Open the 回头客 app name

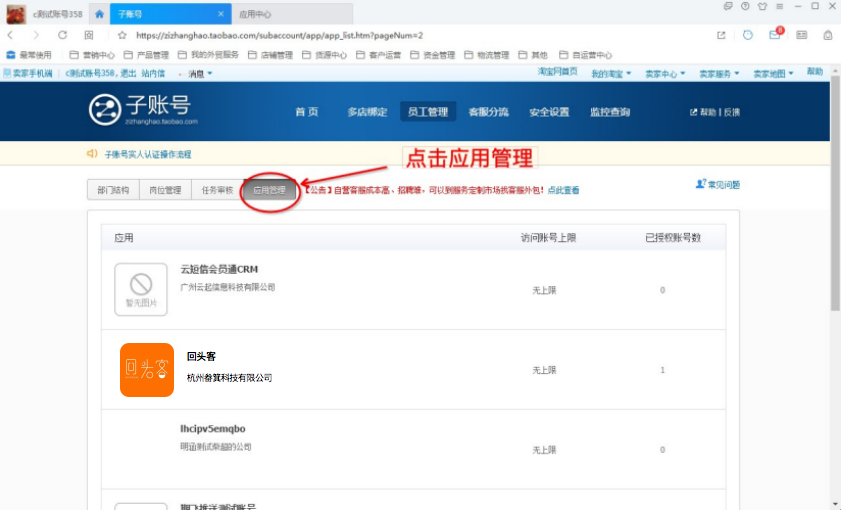click(x=201, y=356)
